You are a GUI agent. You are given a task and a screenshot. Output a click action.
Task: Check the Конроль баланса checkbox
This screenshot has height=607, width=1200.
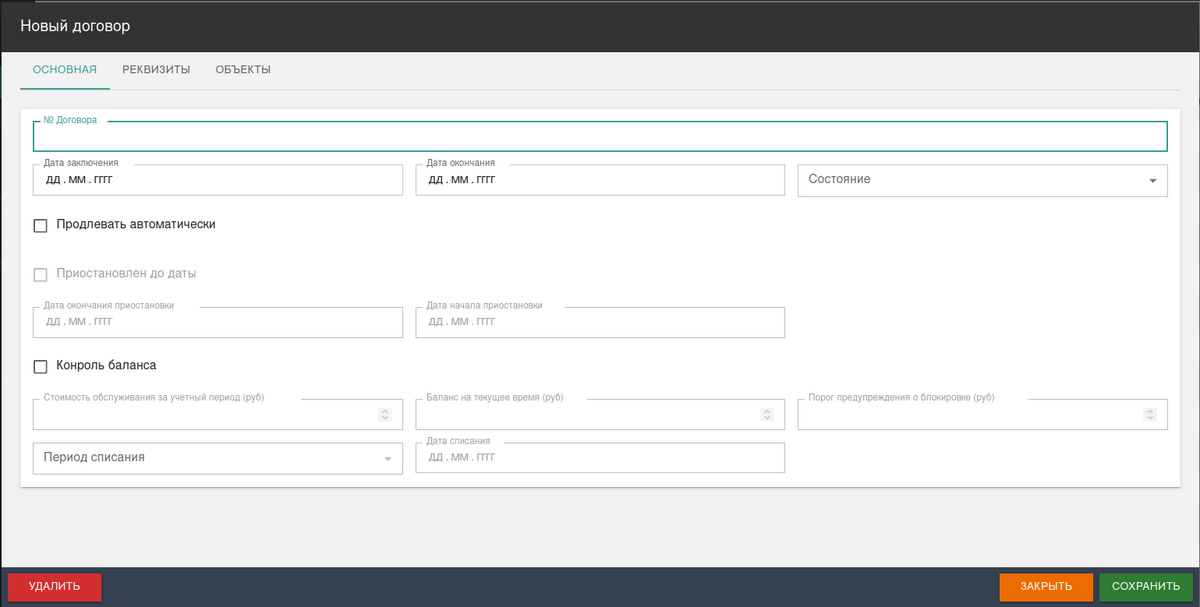point(41,366)
